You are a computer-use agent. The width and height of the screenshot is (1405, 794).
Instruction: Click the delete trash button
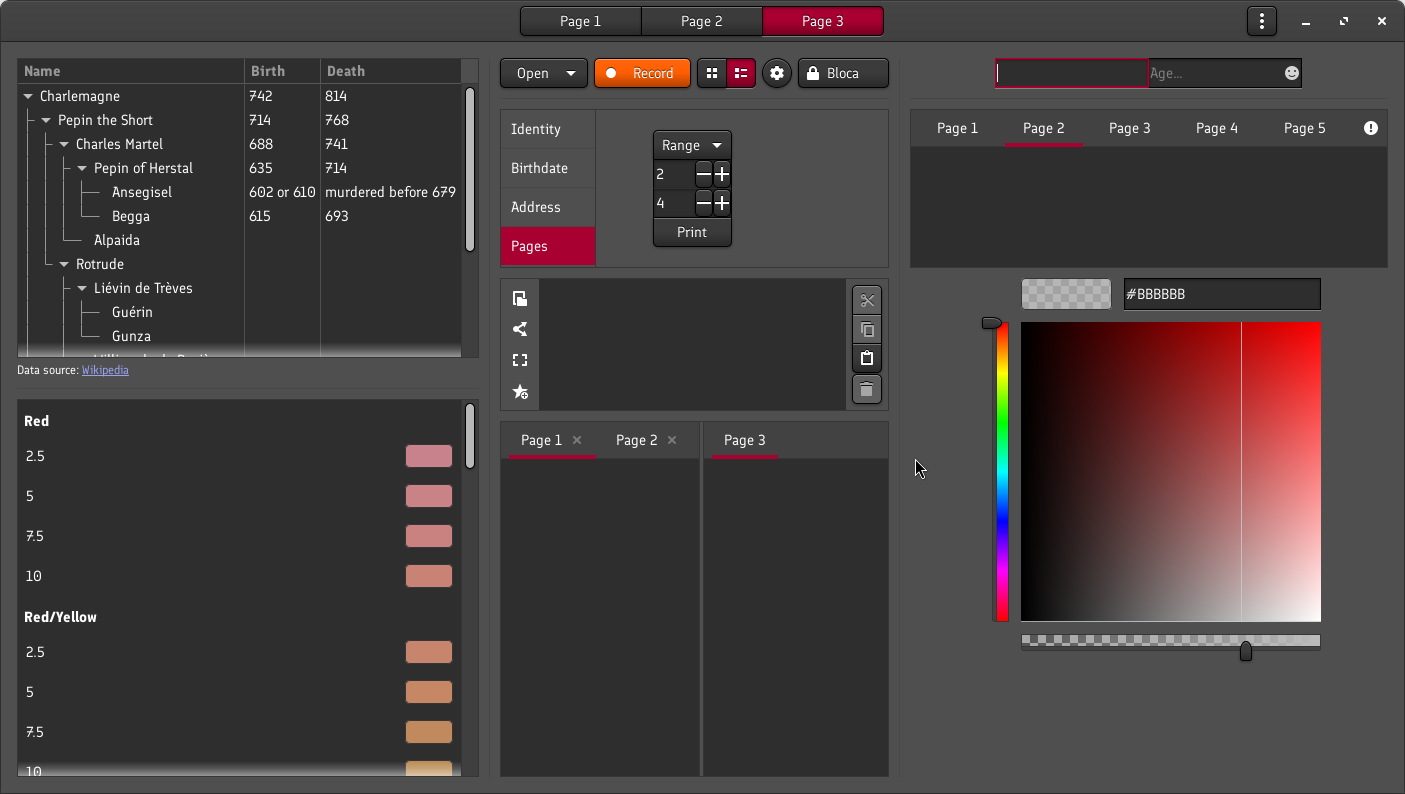coord(867,390)
